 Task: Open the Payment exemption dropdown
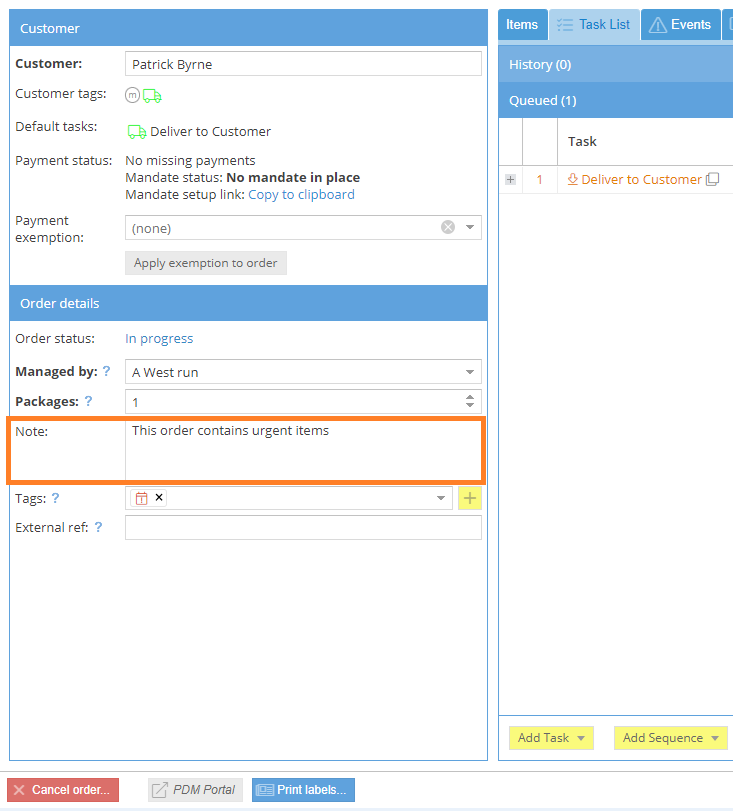tap(471, 228)
